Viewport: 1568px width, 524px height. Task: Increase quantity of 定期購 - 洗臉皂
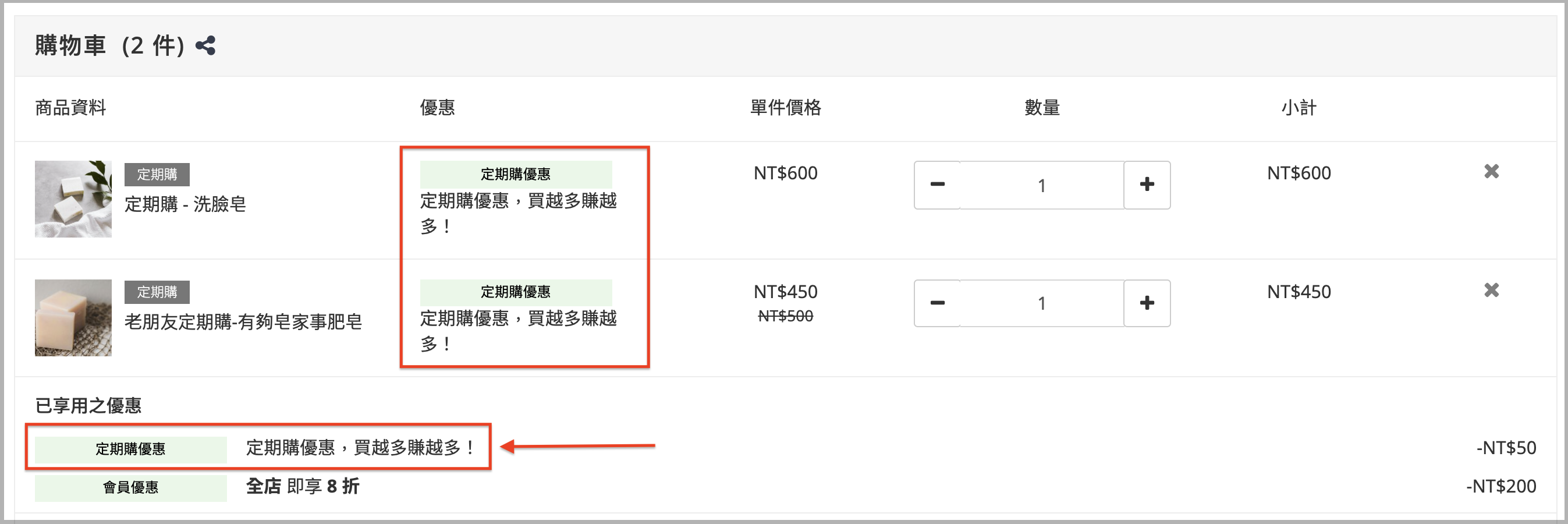click(x=1147, y=185)
